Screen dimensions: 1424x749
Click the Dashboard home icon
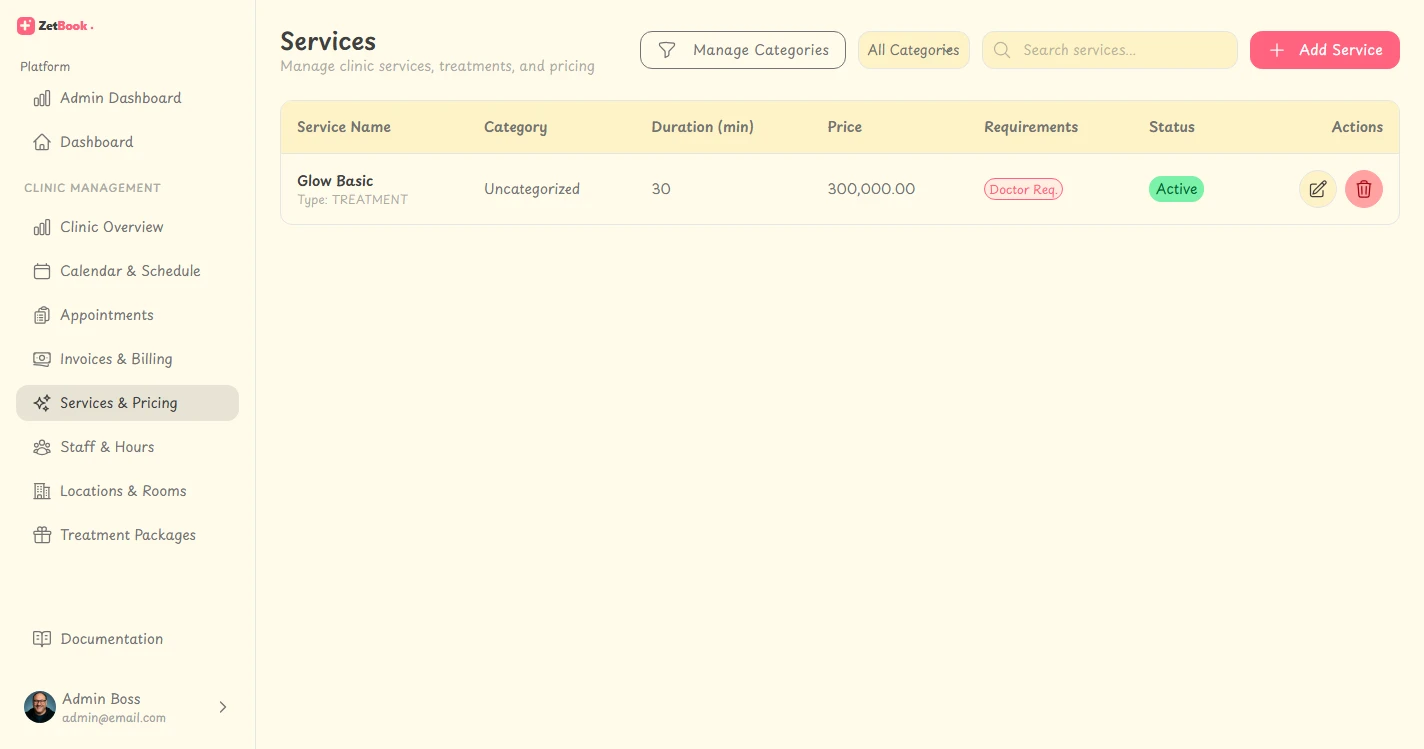[42, 142]
